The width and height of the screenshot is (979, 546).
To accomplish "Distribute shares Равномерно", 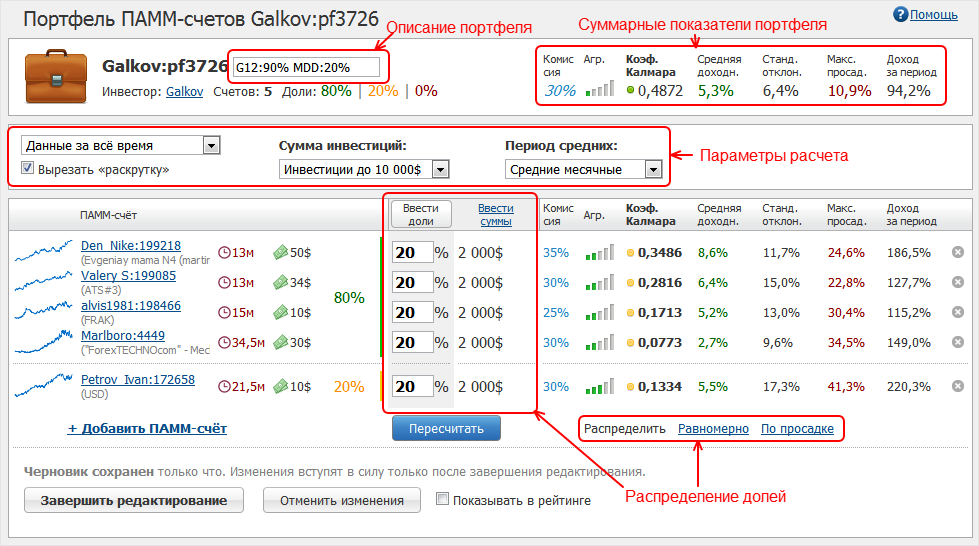I will (x=713, y=429).
